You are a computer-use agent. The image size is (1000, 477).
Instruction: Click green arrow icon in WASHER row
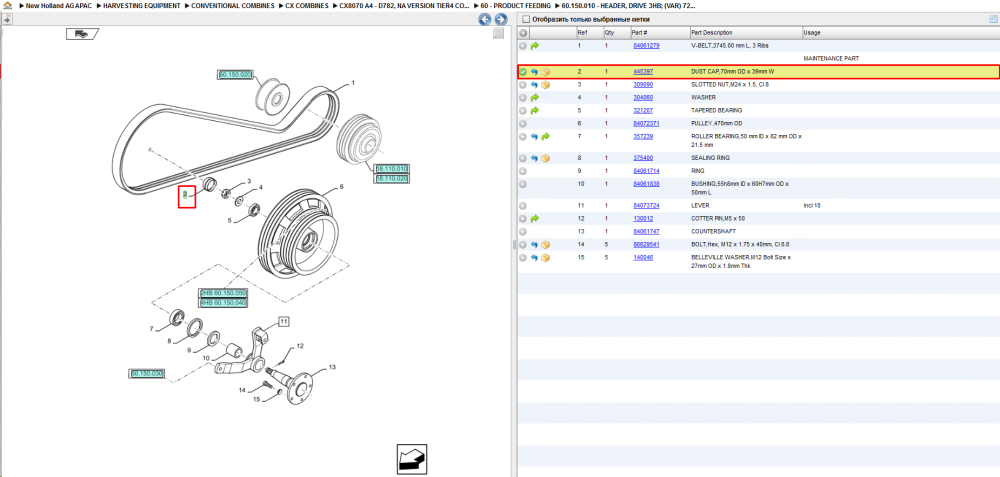pyautogui.click(x=534, y=98)
